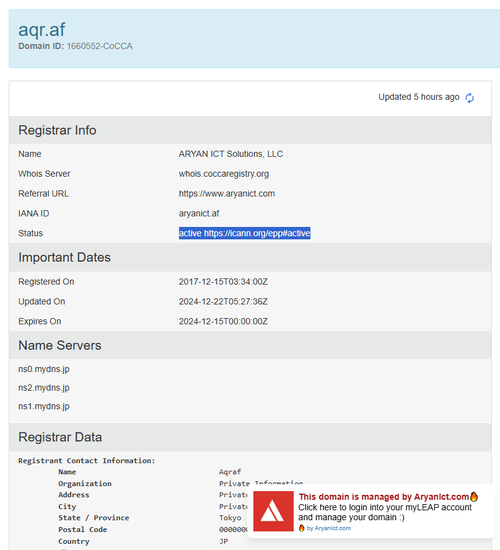500x550 pixels.
Task: Click the refresh icon beside Updated 5 hours ago
Action: [x=469, y=98]
